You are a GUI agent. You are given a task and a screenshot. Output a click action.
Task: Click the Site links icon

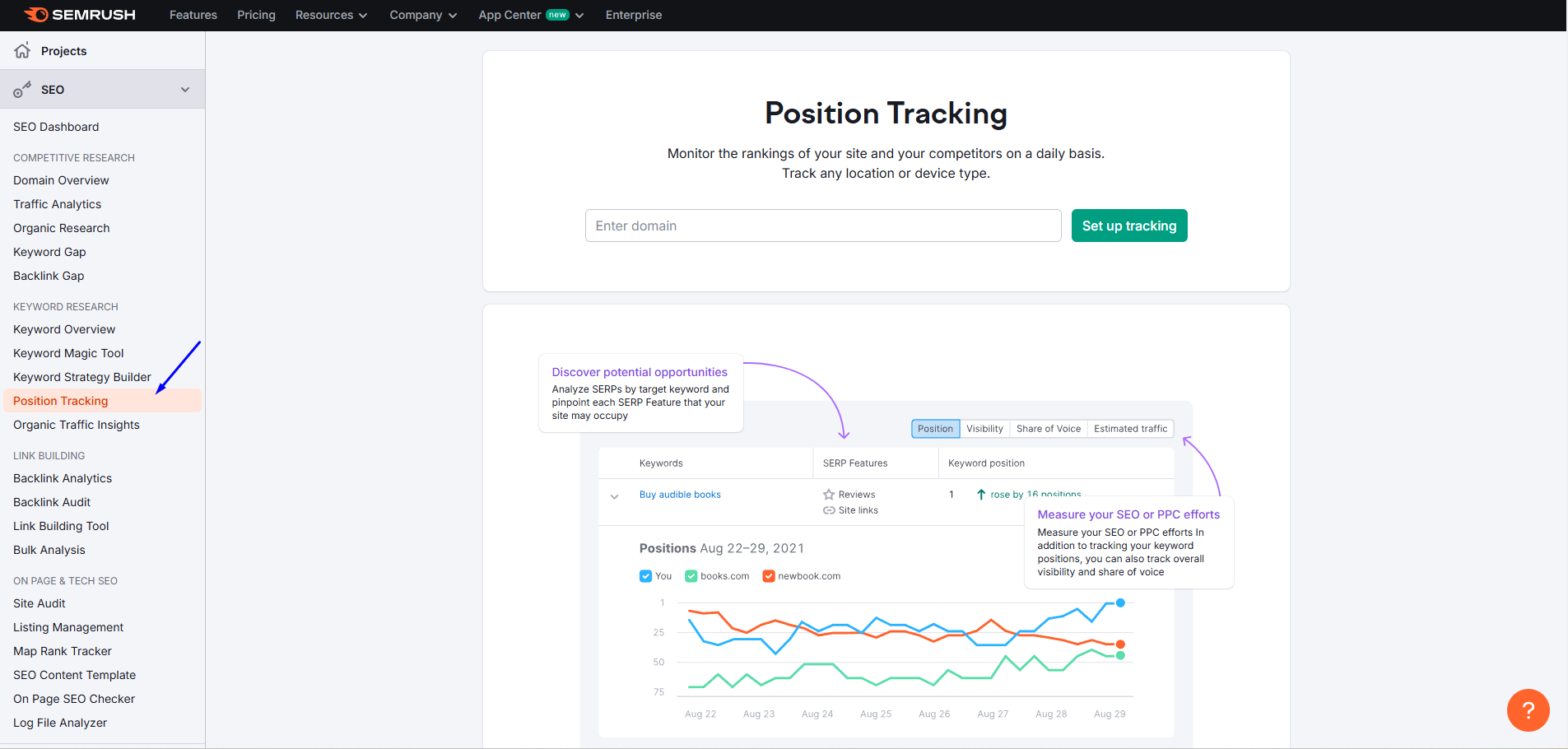[829, 510]
